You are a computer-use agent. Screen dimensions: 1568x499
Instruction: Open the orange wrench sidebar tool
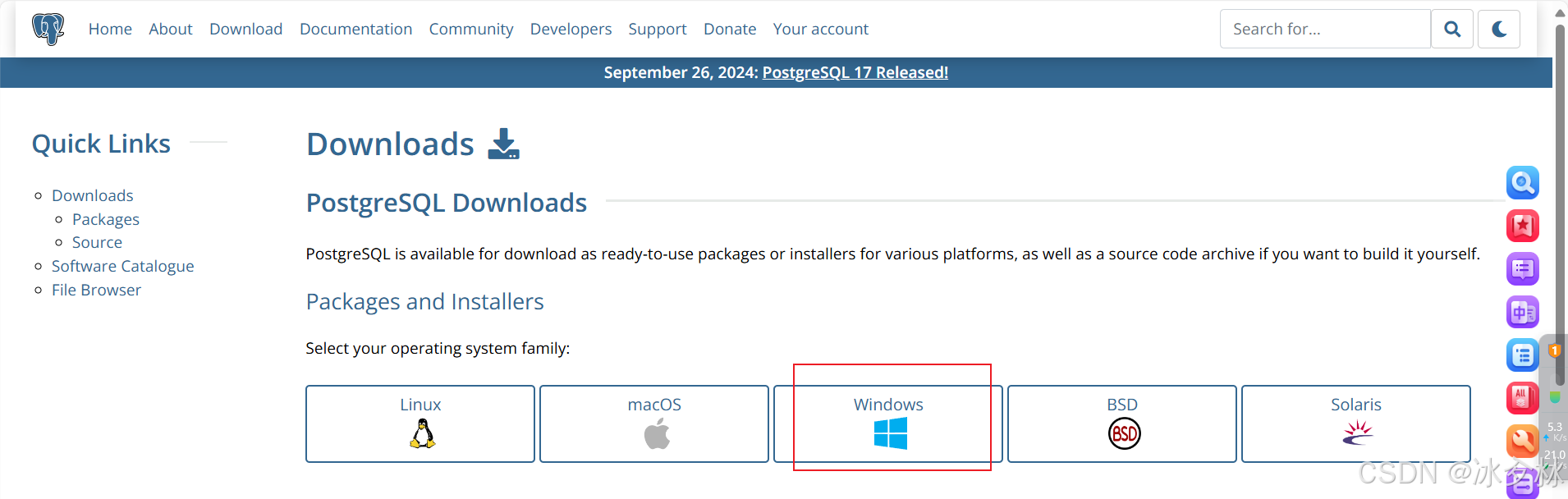pos(1522,442)
